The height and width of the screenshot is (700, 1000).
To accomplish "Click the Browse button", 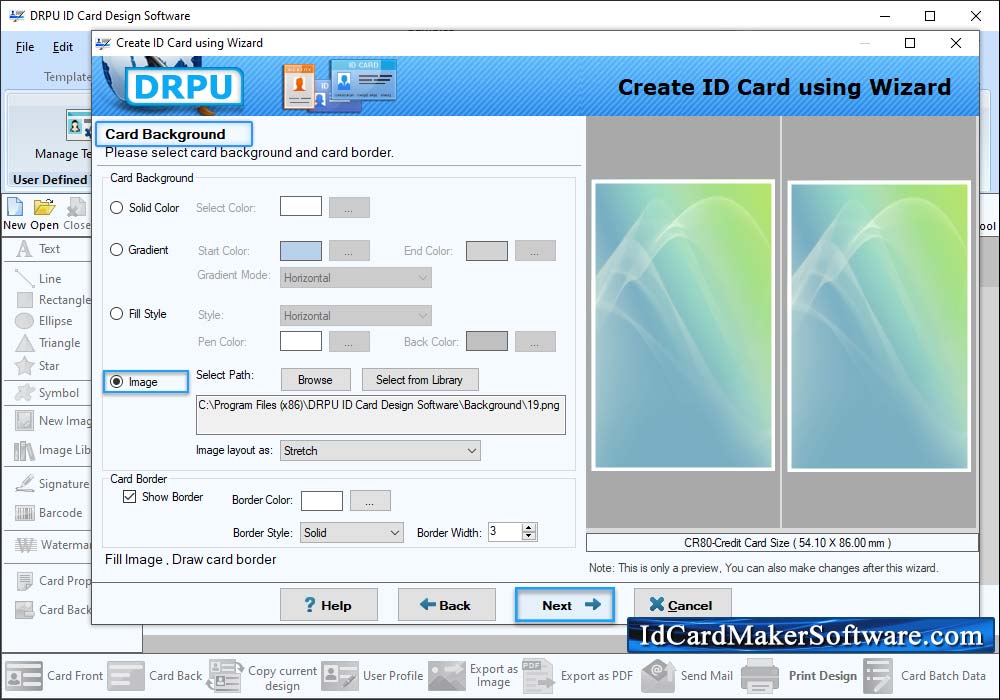I will pyautogui.click(x=316, y=380).
